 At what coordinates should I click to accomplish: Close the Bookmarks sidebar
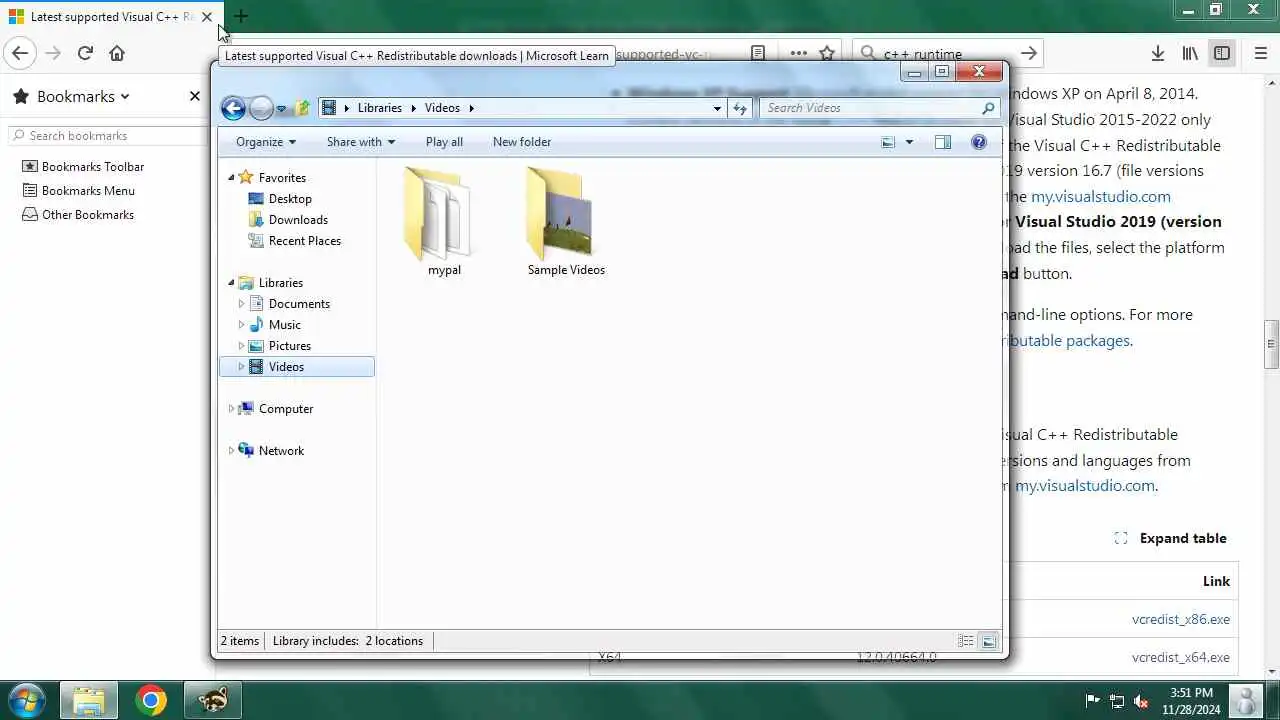click(x=195, y=96)
